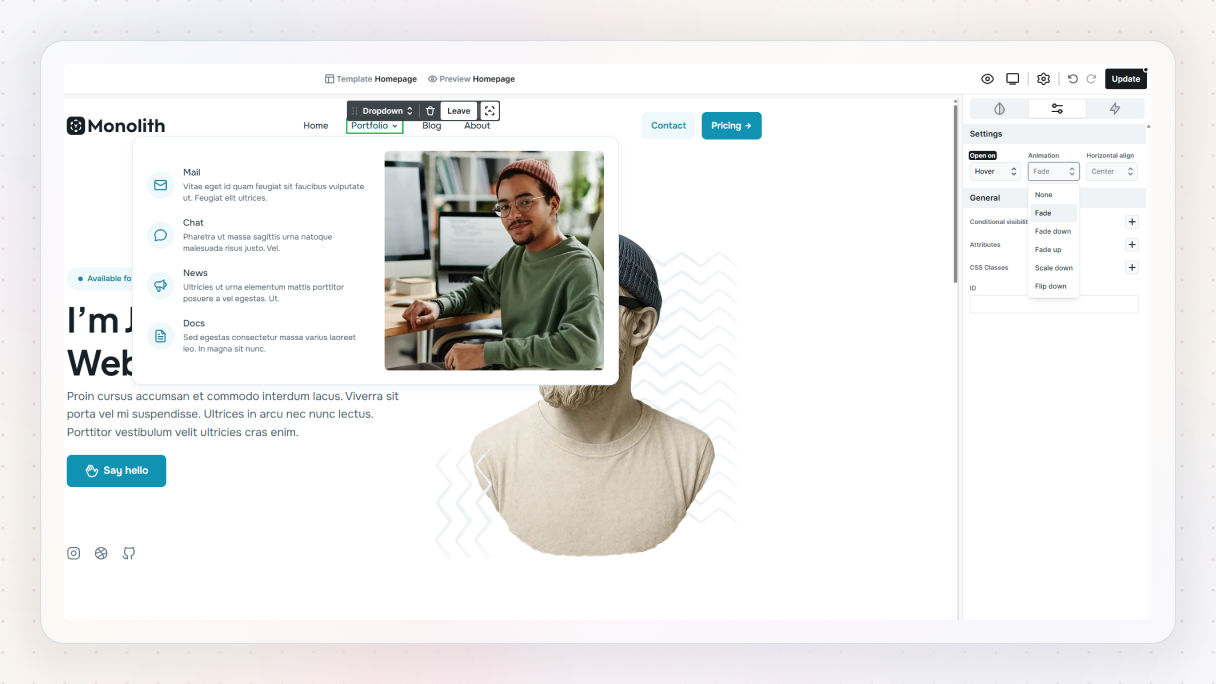Select Scale down animation option

[x=1054, y=268]
